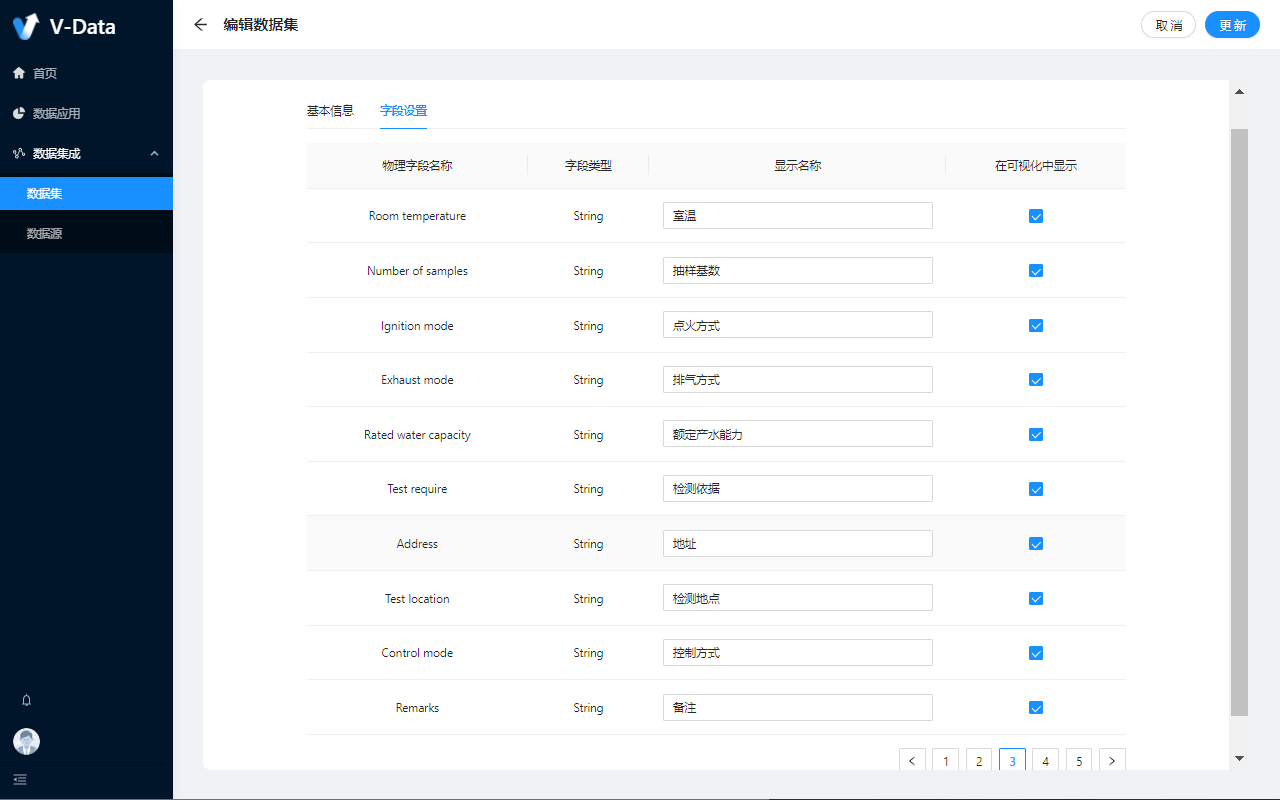Click the user avatar in sidebar

tap(27, 741)
